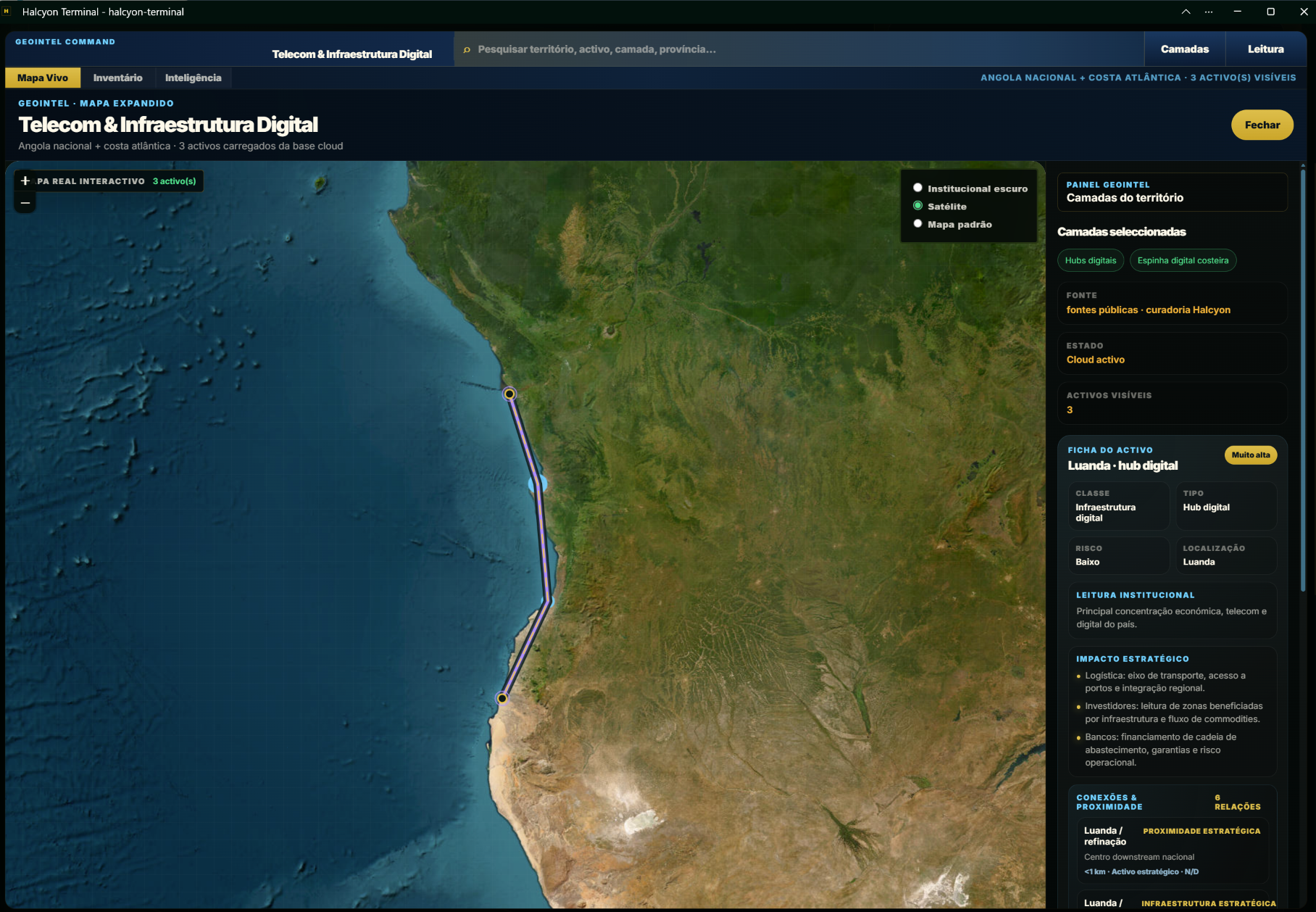Screen dimensions: 1316x912
Task: Open the Leitura panel
Action: point(1265,49)
